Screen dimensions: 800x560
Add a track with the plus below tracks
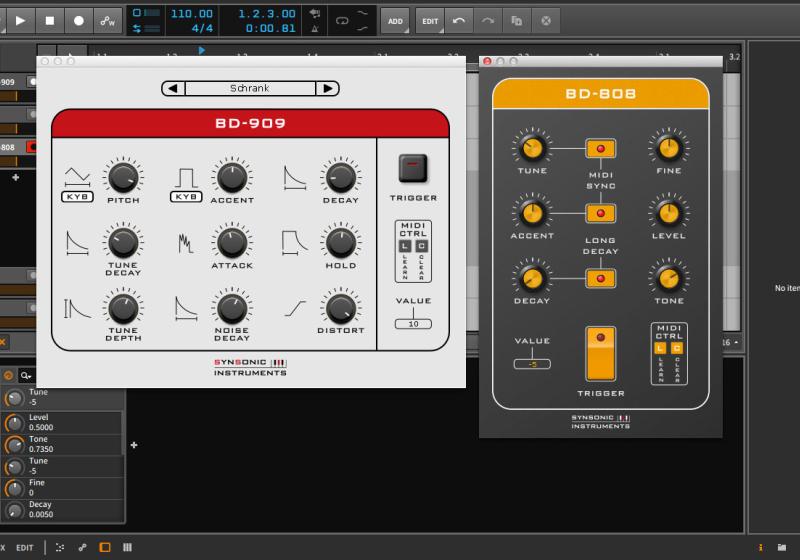(x=16, y=177)
